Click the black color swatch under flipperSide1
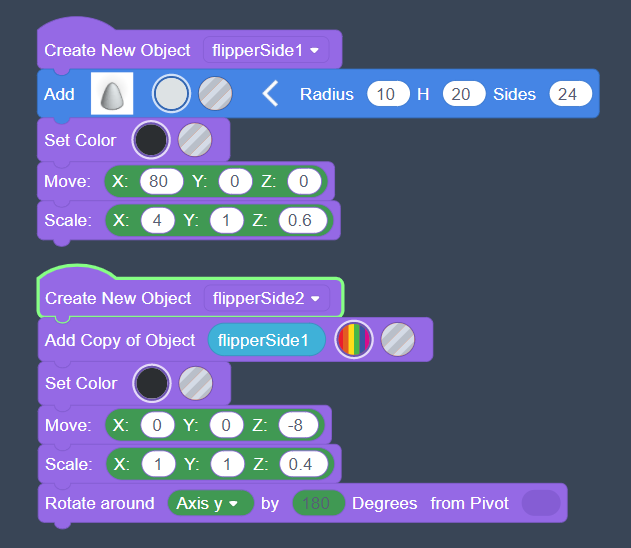 click(x=150, y=140)
